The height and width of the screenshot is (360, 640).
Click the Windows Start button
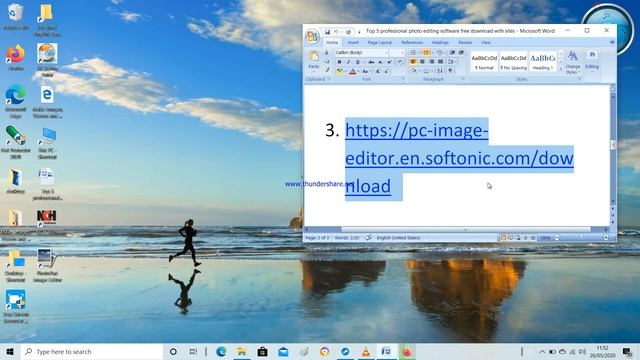coord(10,351)
